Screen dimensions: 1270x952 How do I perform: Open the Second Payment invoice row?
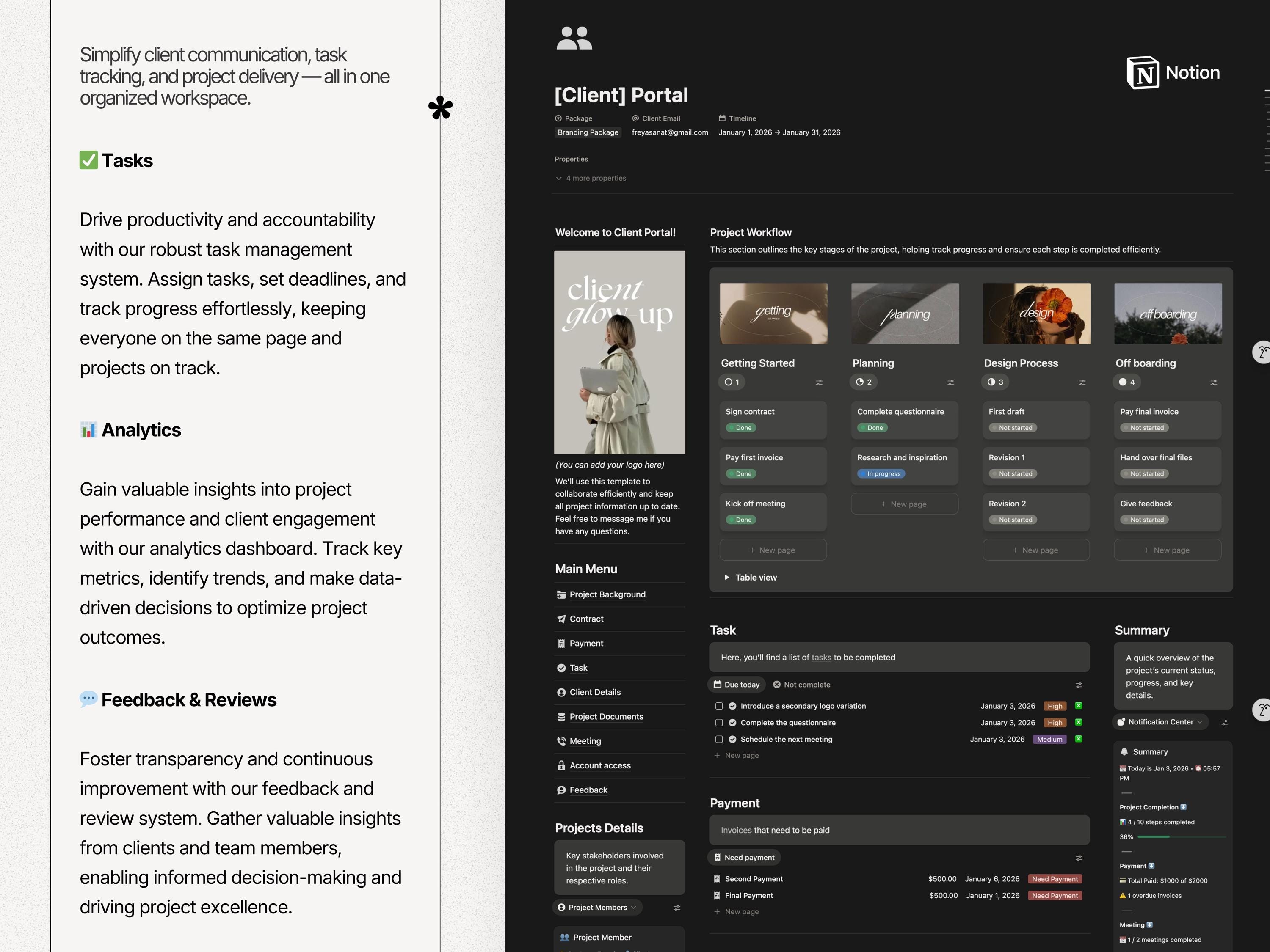click(899, 879)
